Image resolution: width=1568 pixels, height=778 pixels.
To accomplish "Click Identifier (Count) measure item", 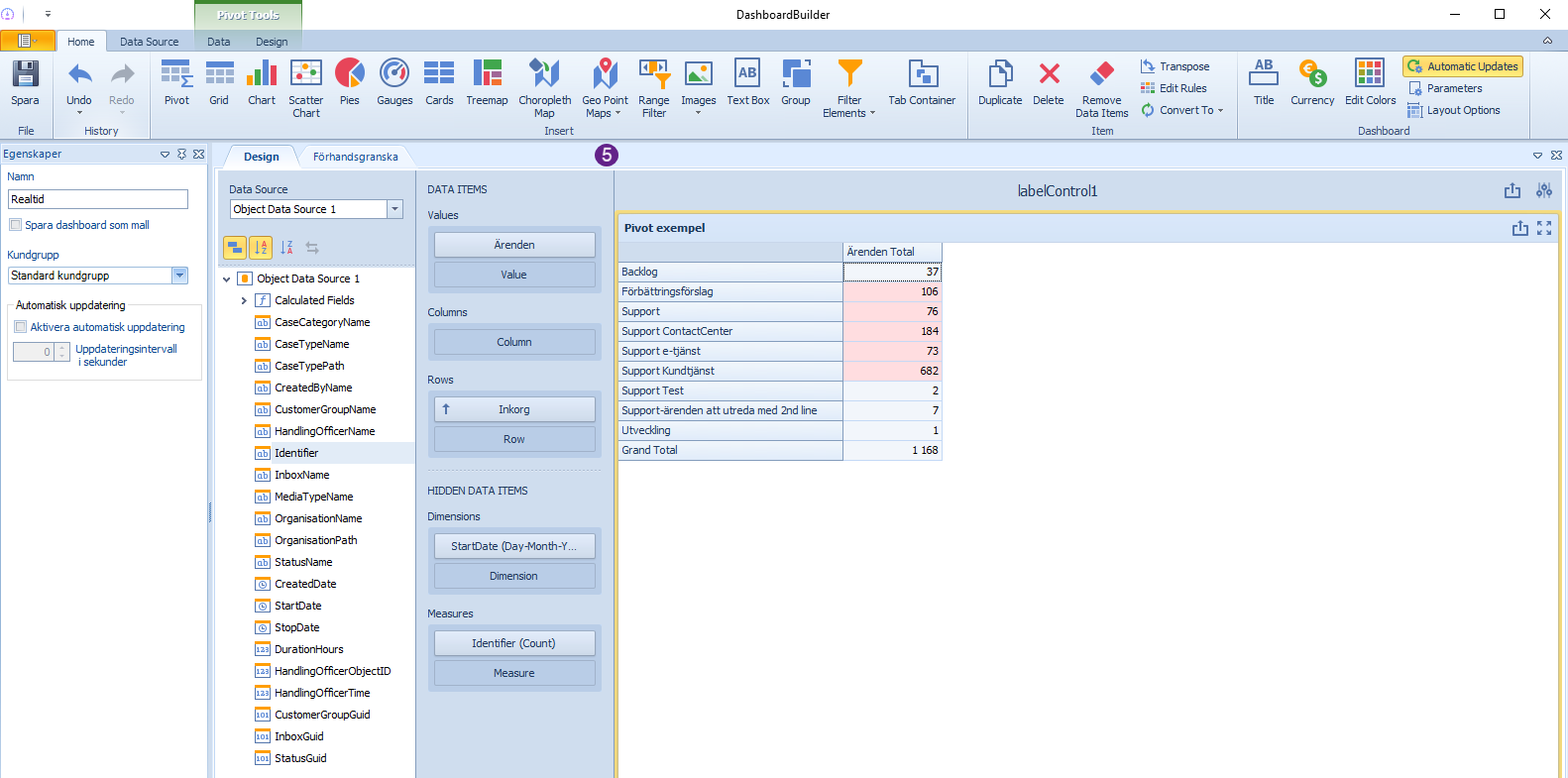I will 514,643.
